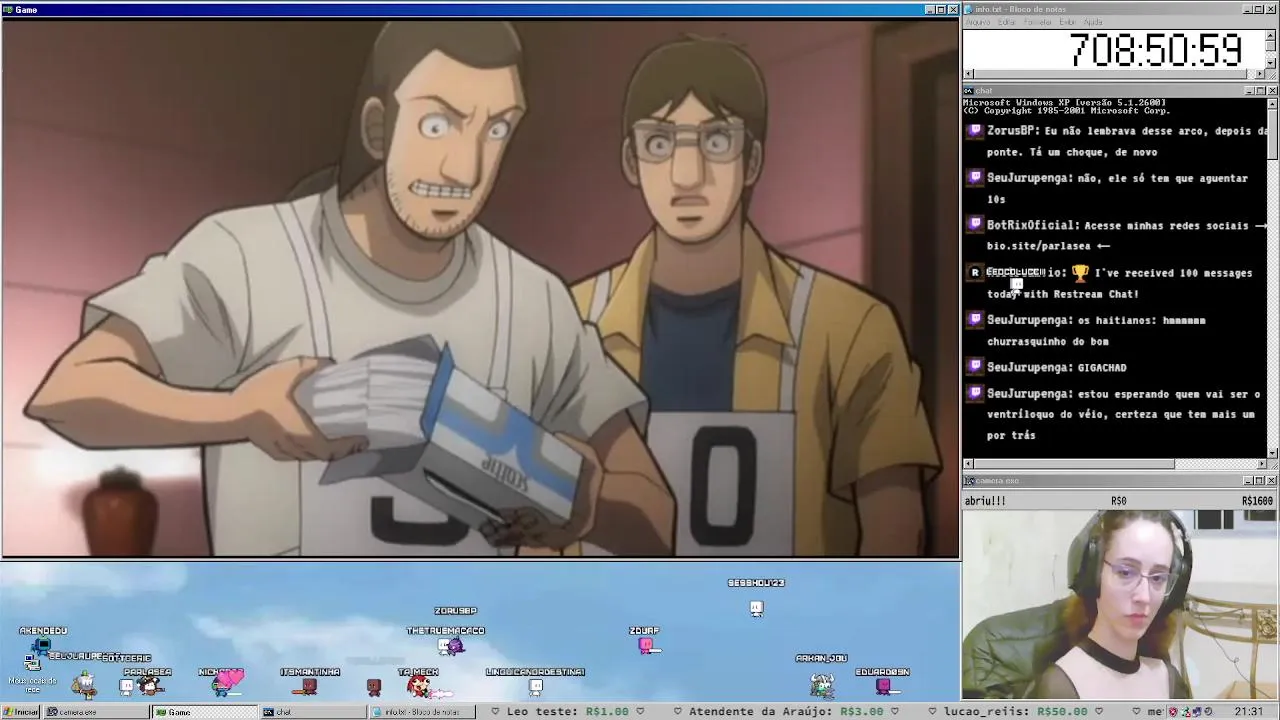This screenshot has height=720, width=1280.
Task: Switch to camera.exe in the taskbar
Action: [x=97, y=712]
